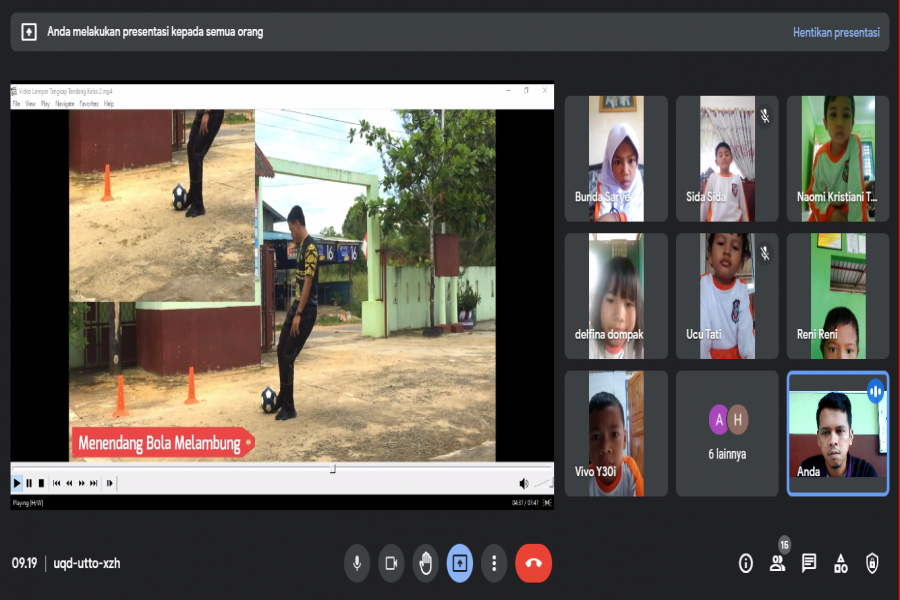900x600 pixels.
Task: Select the Vivo Y30i participant tile
Action: (x=616, y=433)
